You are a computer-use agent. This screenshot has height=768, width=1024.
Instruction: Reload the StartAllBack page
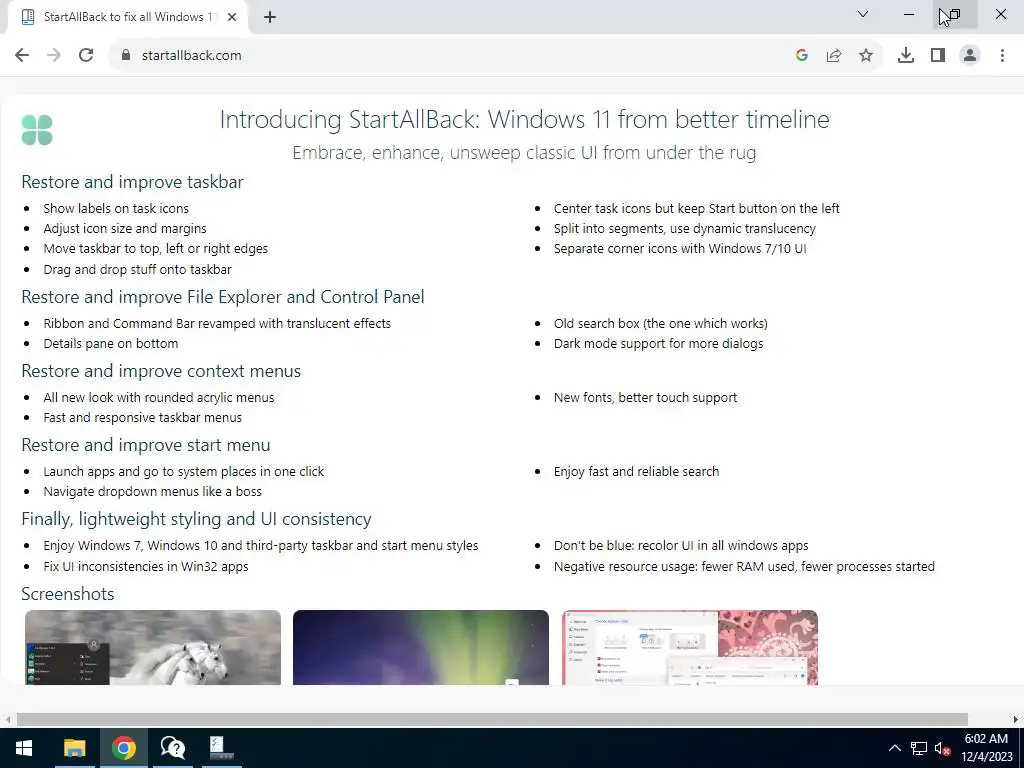click(x=86, y=56)
